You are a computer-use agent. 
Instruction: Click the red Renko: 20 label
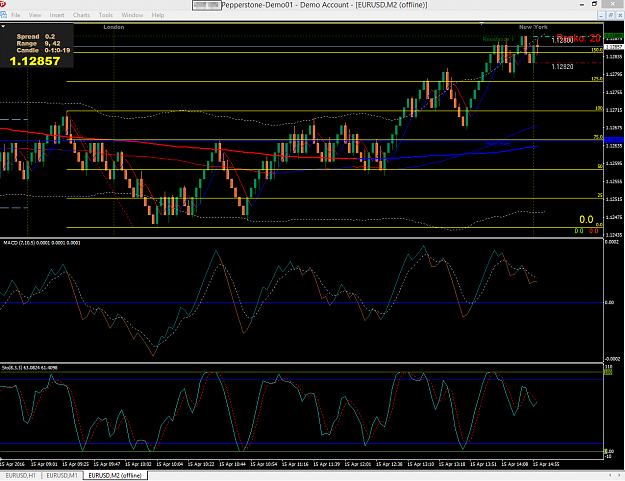click(x=578, y=39)
